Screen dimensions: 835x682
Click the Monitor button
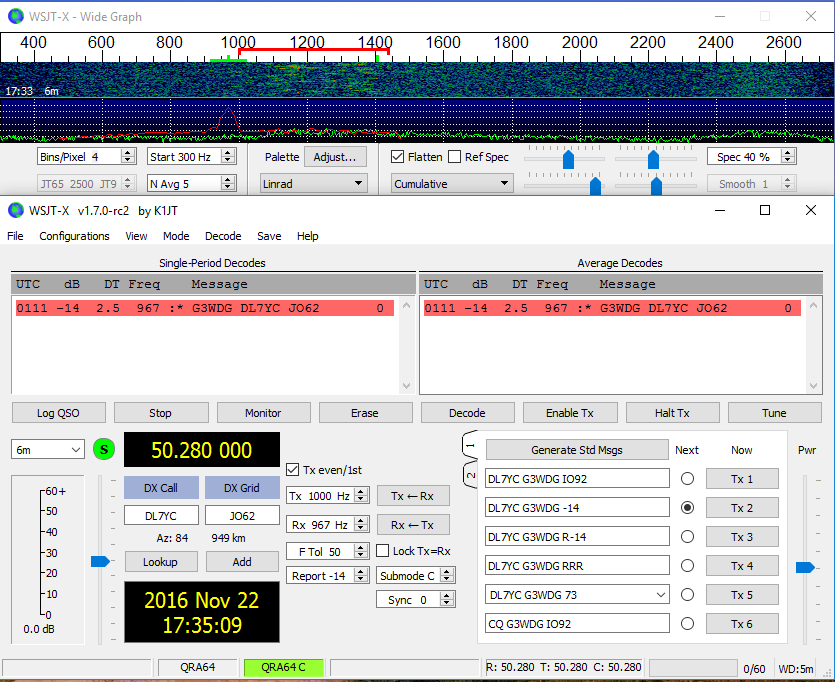[263, 413]
